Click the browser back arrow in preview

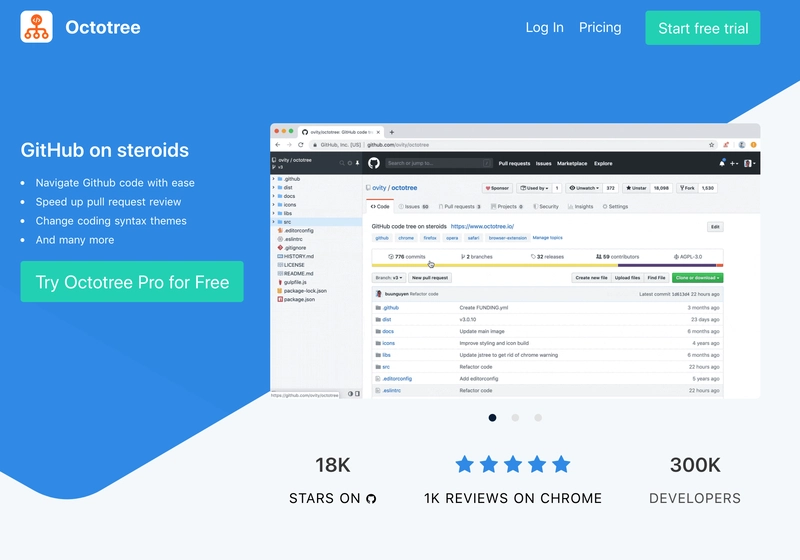coord(278,145)
